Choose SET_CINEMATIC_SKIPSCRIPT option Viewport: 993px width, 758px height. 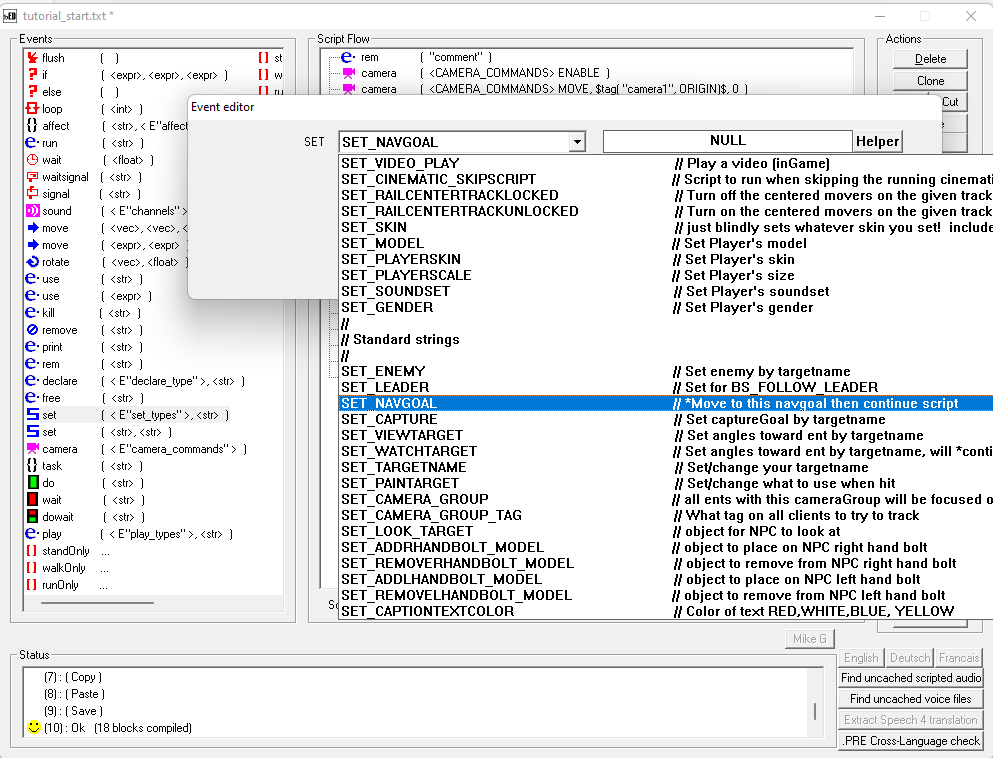[666, 179]
